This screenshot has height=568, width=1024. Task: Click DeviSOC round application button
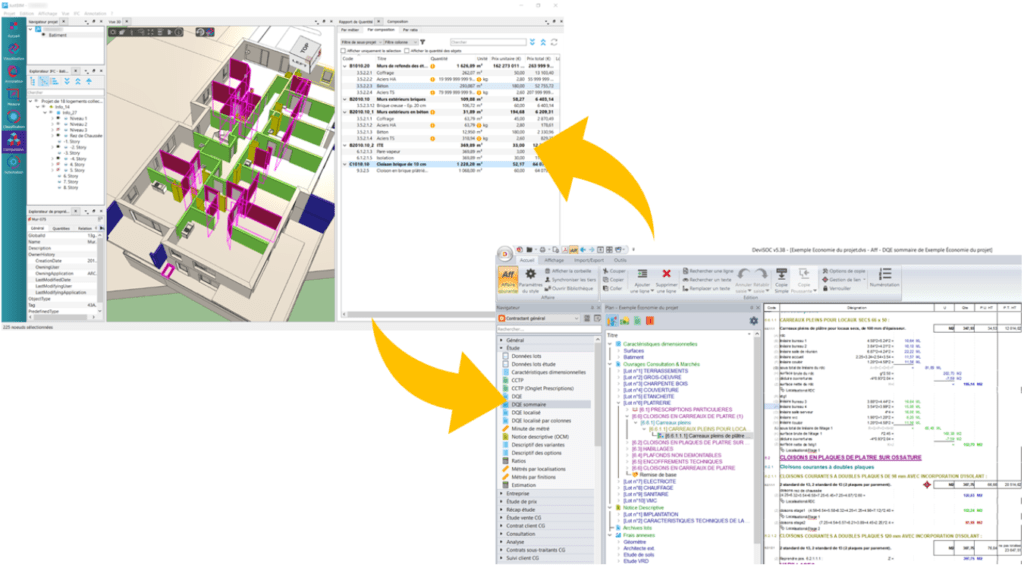(505, 254)
